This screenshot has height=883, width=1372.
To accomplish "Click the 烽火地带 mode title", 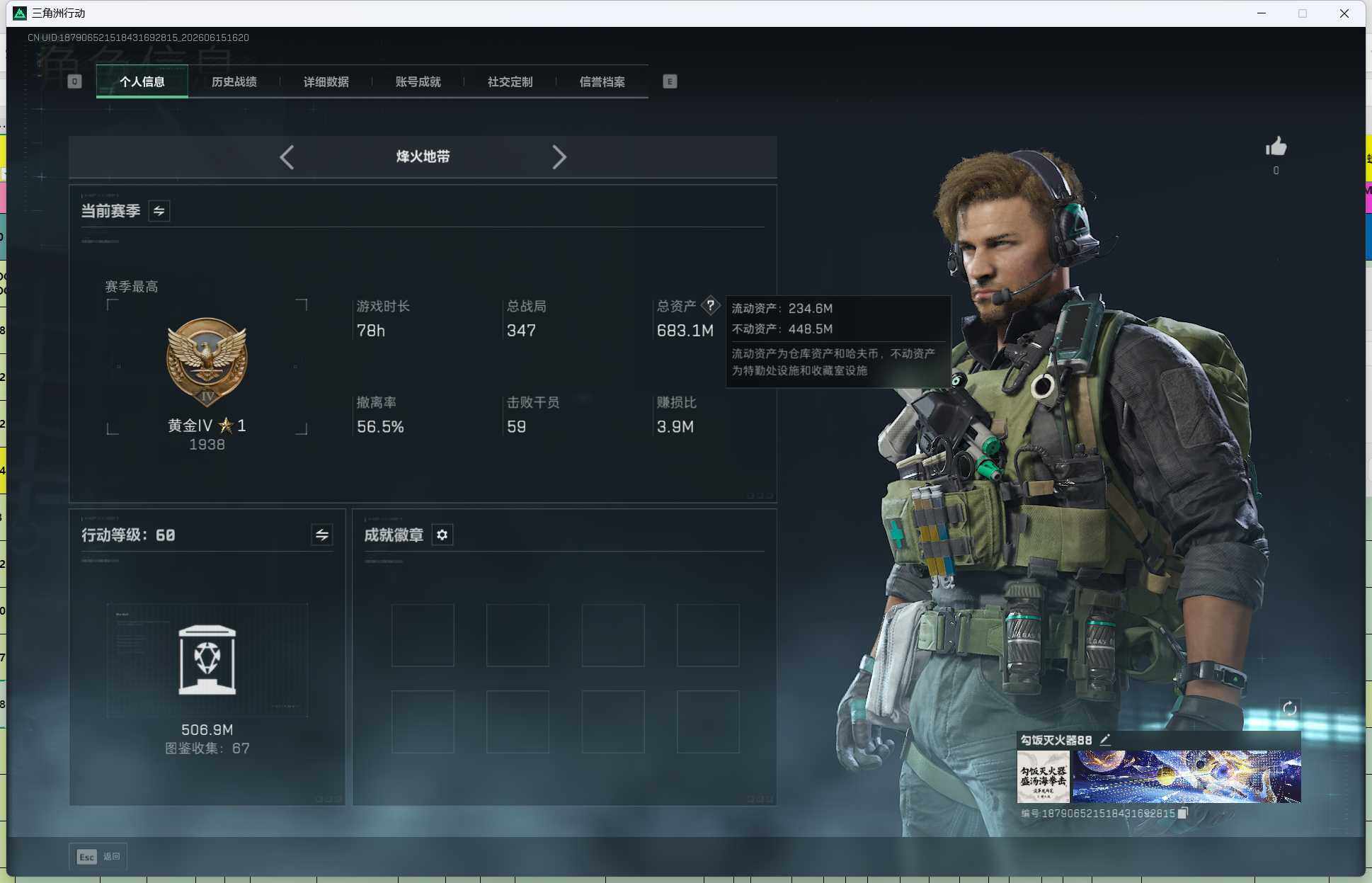I will (423, 156).
